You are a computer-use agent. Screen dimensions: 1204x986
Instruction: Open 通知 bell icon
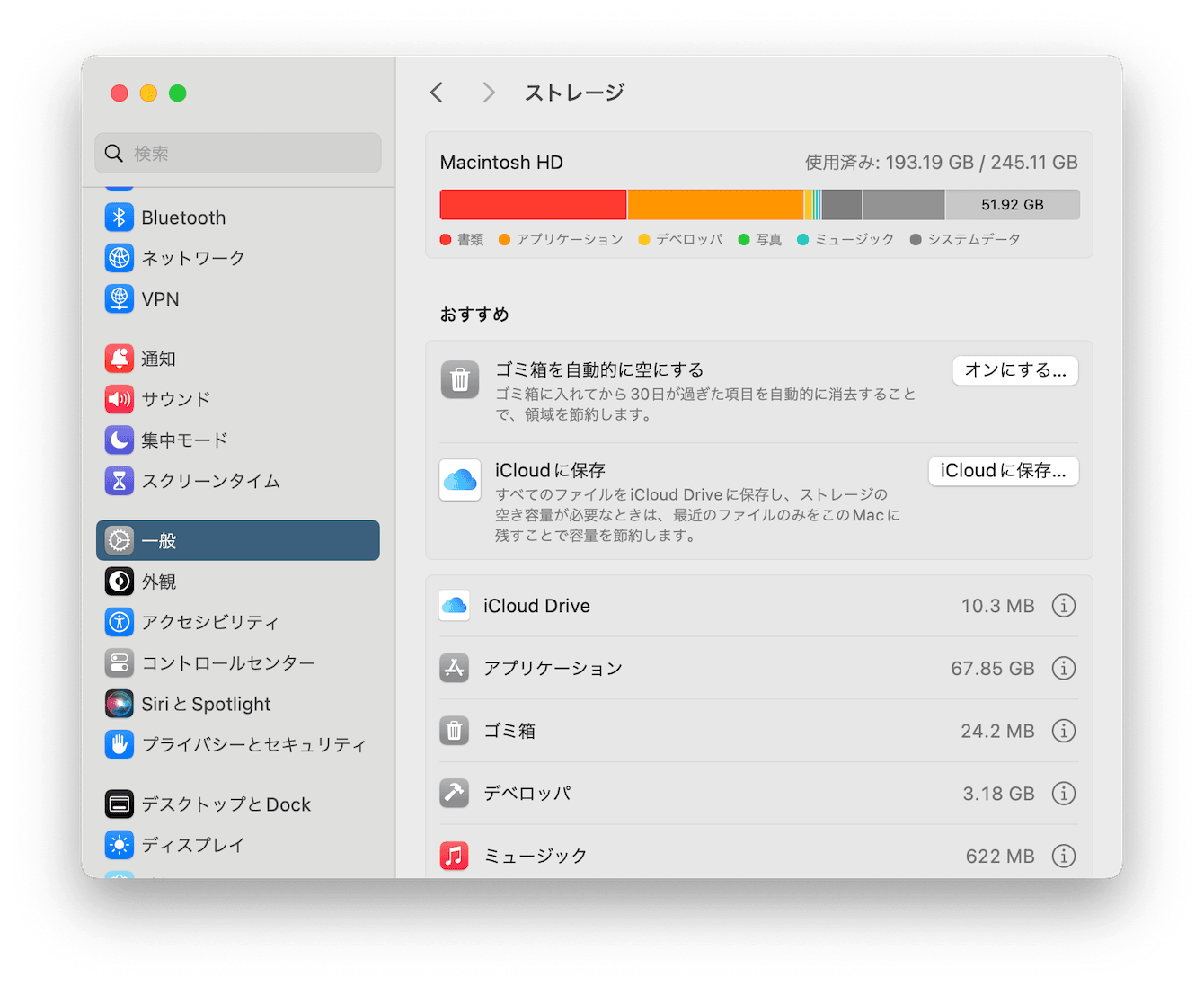coord(120,359)
